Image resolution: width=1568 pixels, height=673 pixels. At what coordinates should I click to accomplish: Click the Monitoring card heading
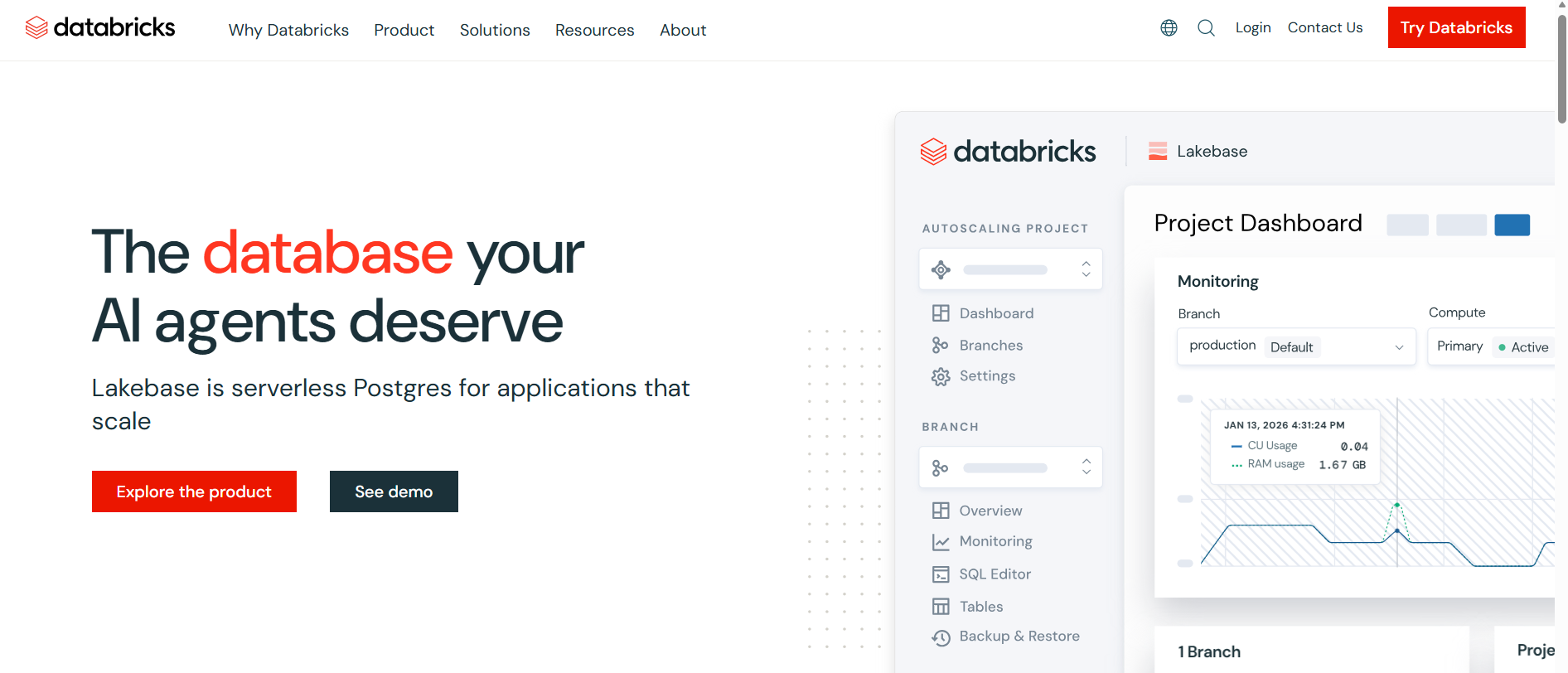(x=1217, y=281)
